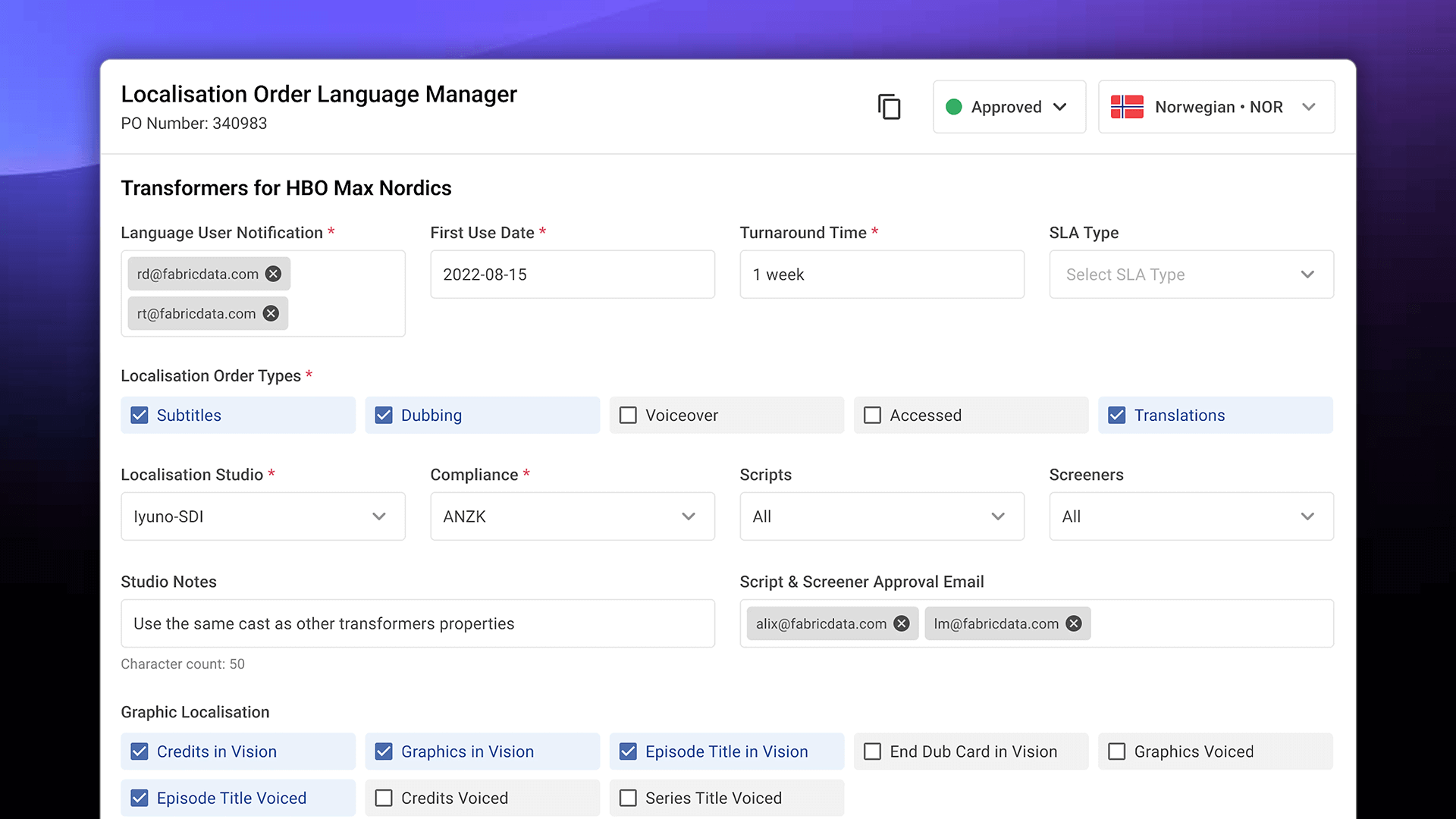Remove rt@fabricdata.com email chip
The height and width of the screenshot is (819, 1456).
(271, 313)
